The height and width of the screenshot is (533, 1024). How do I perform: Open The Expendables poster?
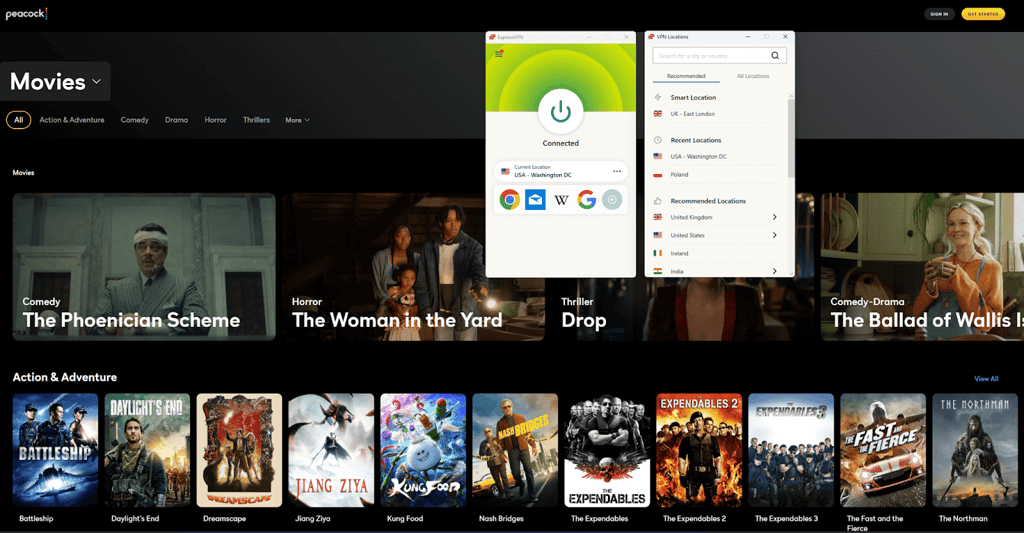click(x=607, y=450)
